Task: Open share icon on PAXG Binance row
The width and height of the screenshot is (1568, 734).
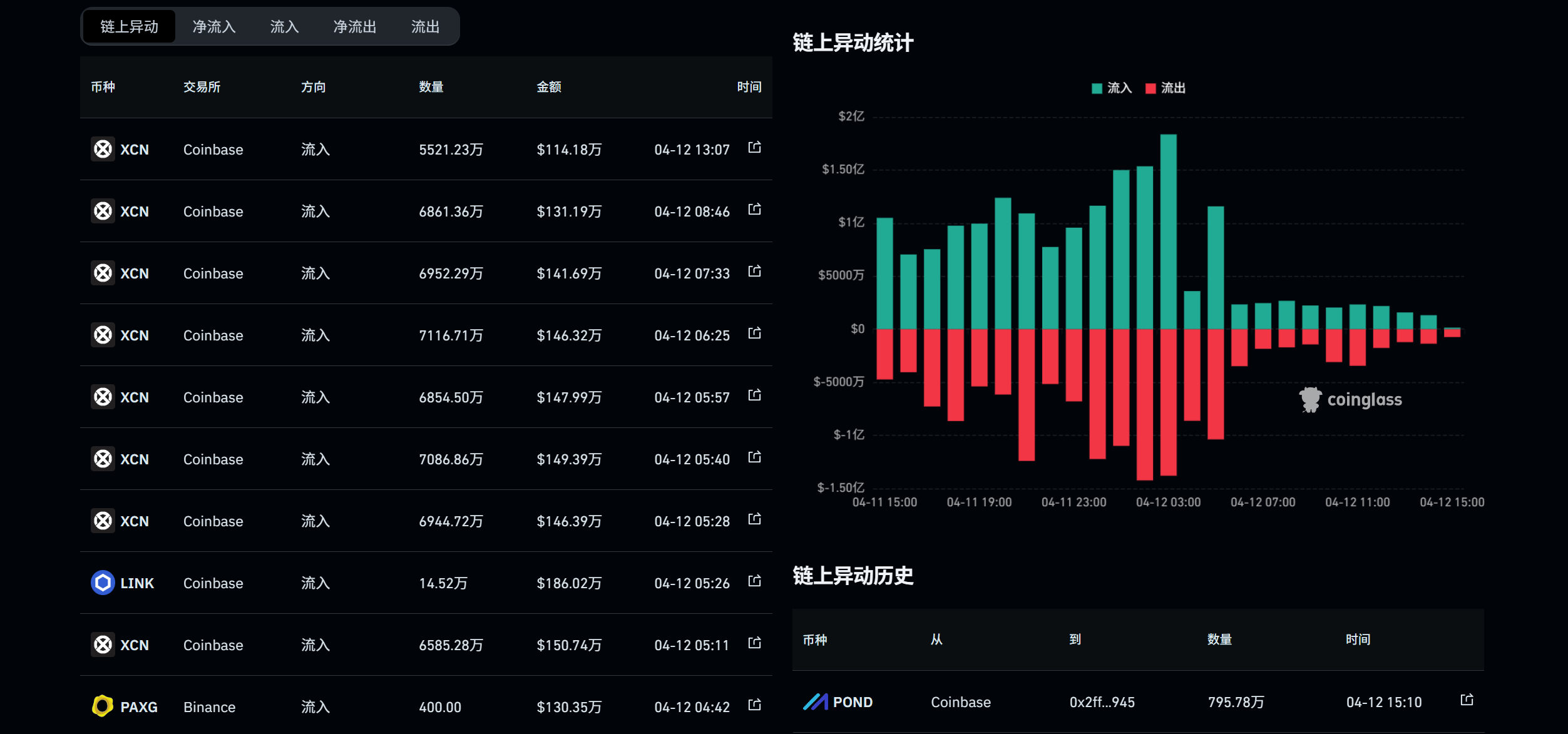Action: point(754,705)
